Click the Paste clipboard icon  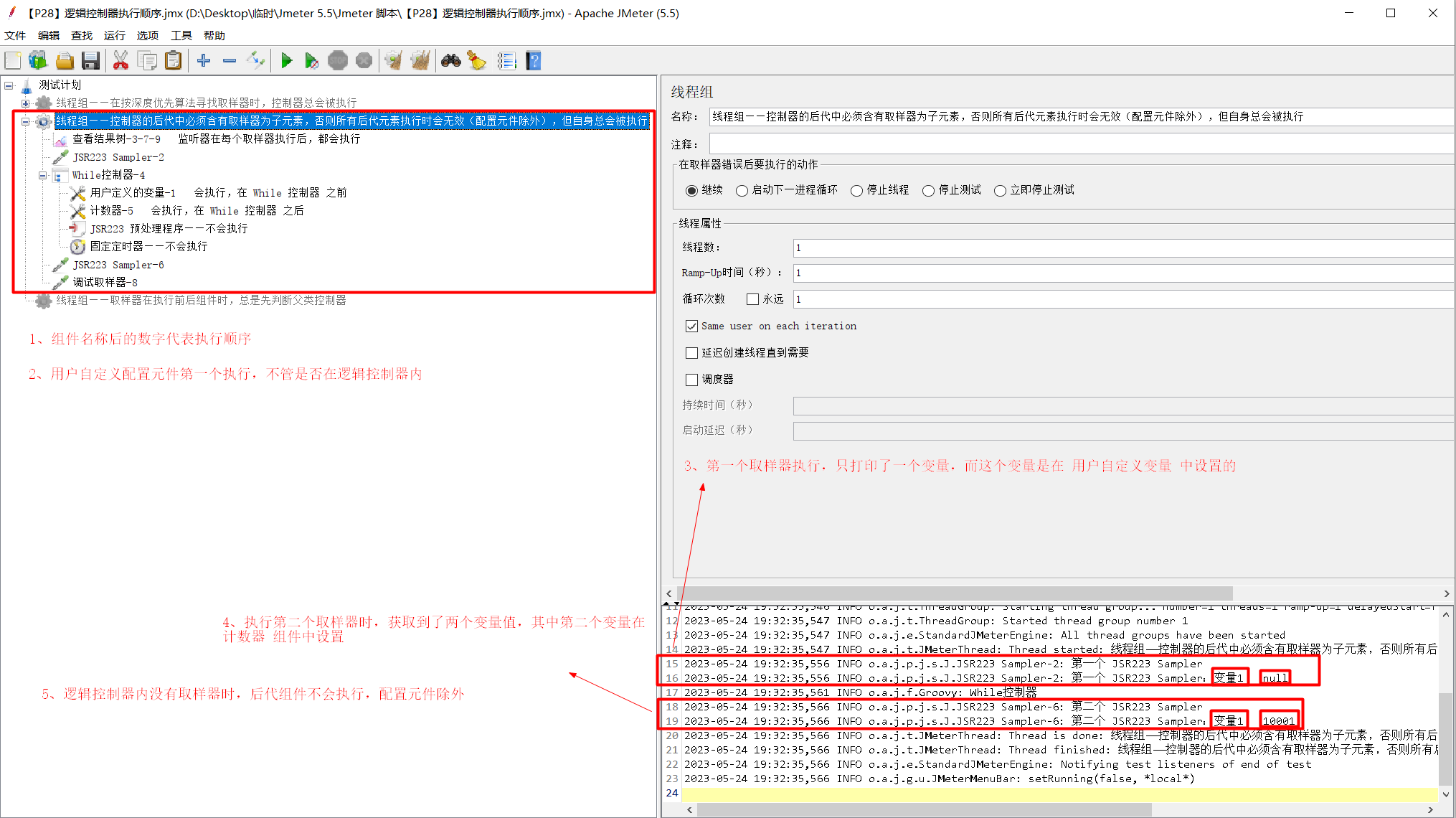[173, 61]
